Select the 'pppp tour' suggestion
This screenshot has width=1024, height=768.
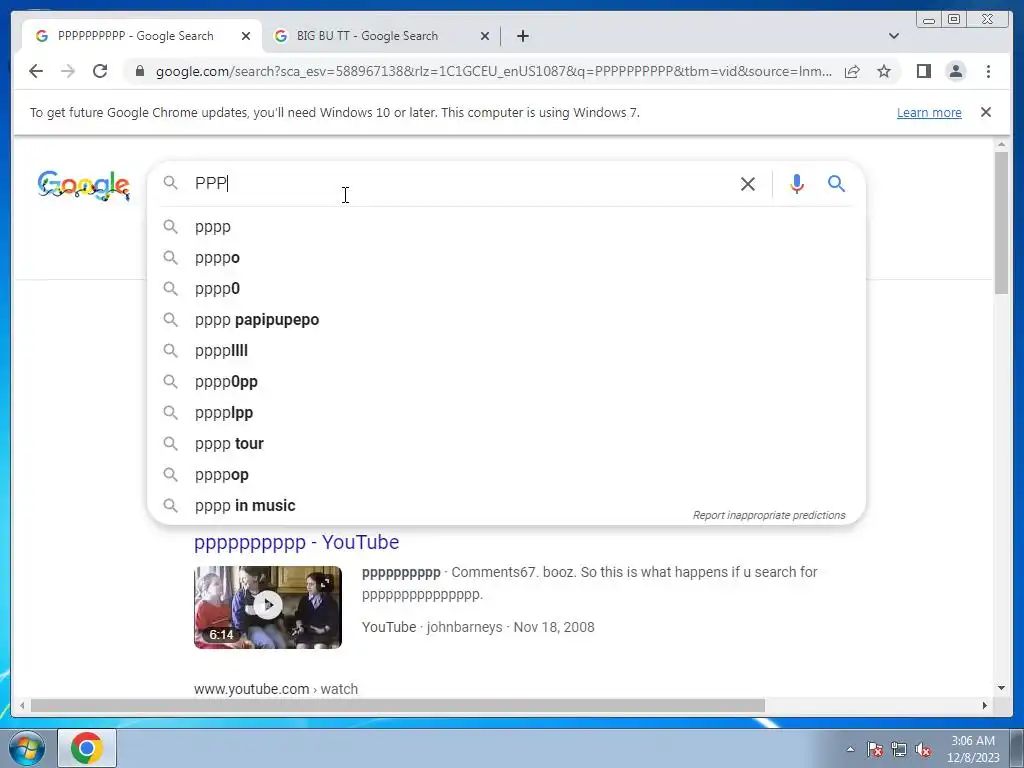pos(506,443)
